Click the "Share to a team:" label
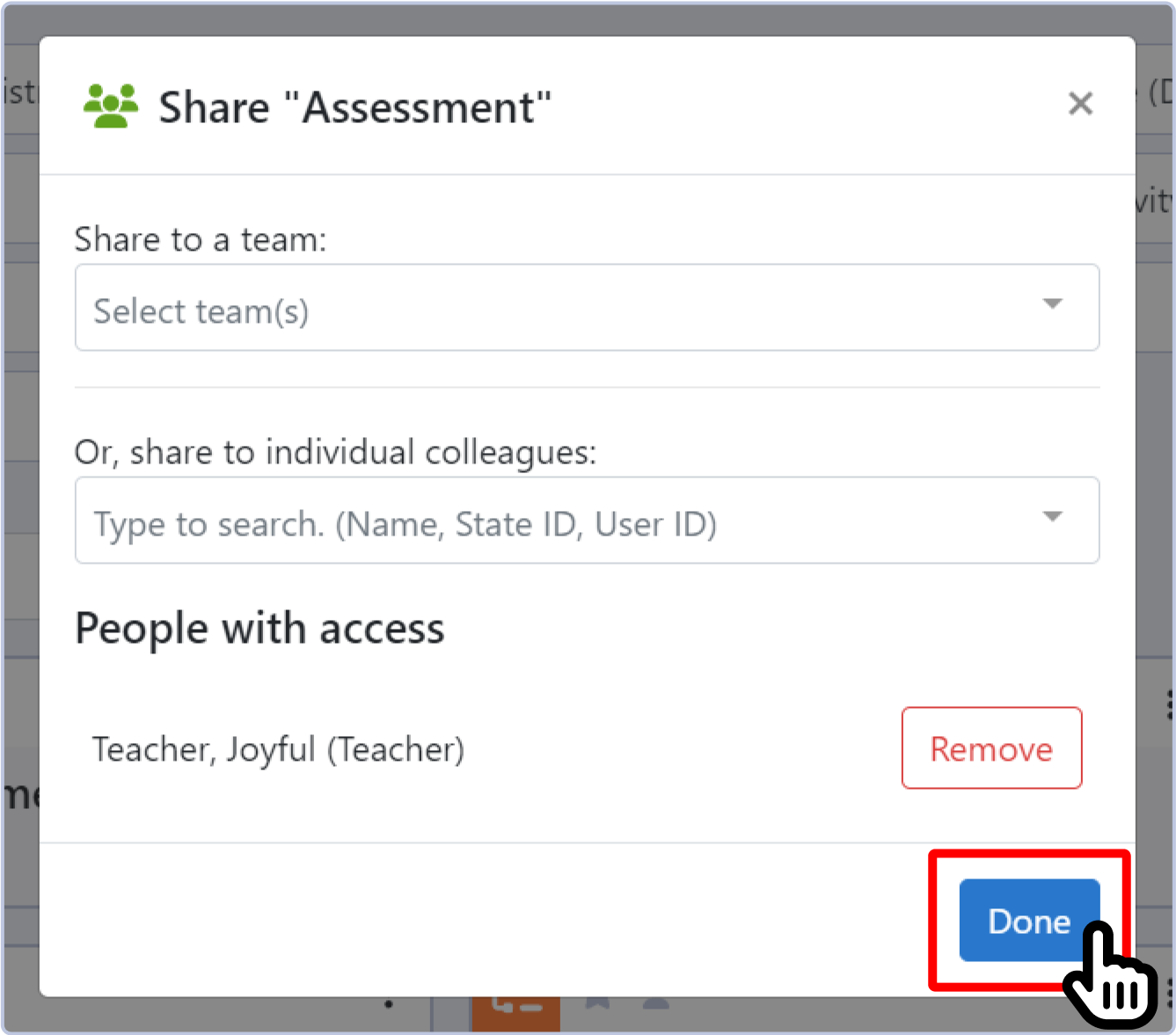1176x1035 pixels. 201,239
